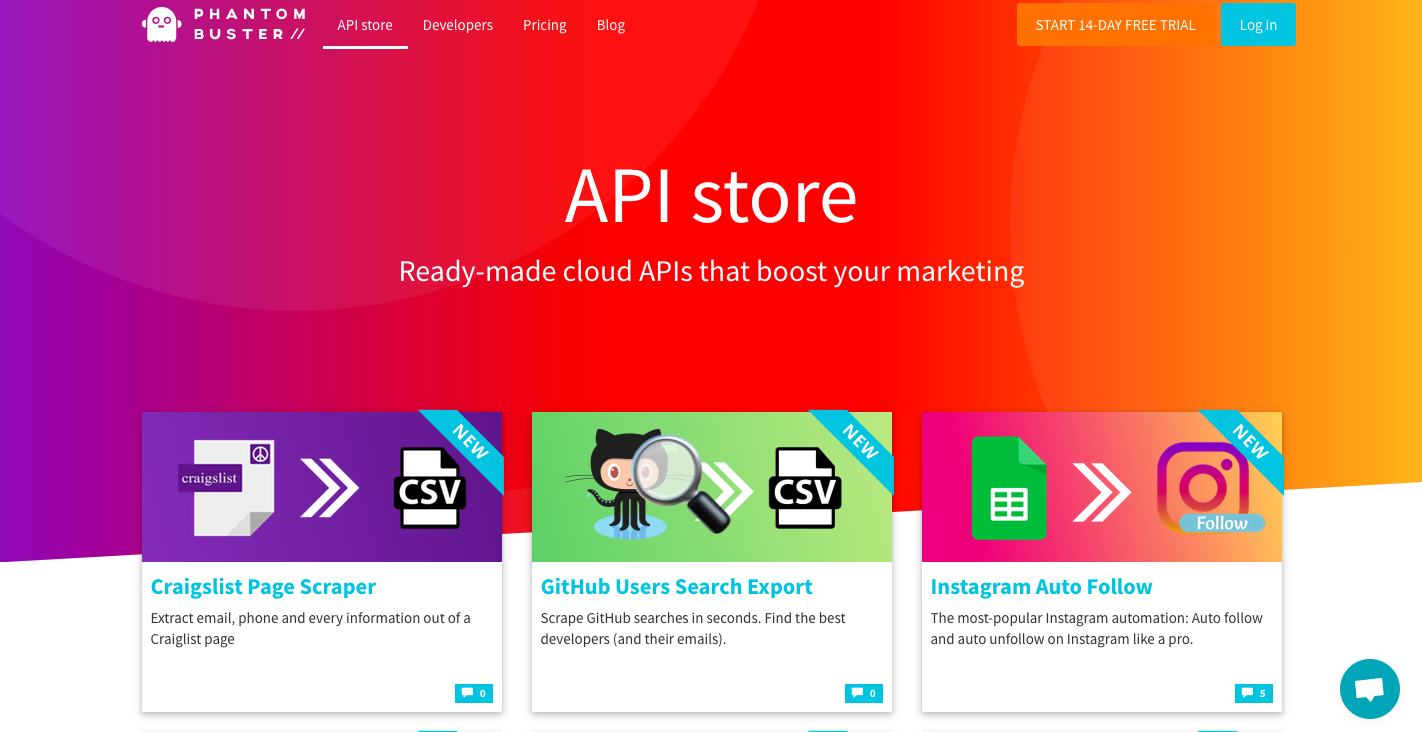The width and height of the screenshot is (1422, 732).
Task: Click the Craigslist card's CSV file icon
Action: [x=430, y=487]
